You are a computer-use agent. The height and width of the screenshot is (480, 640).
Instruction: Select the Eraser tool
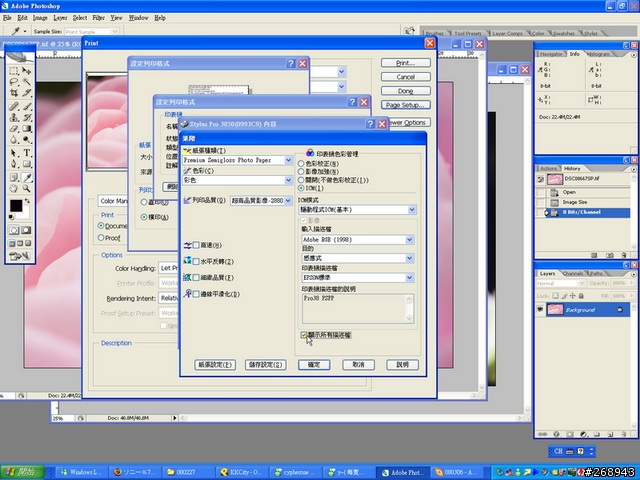13,129
